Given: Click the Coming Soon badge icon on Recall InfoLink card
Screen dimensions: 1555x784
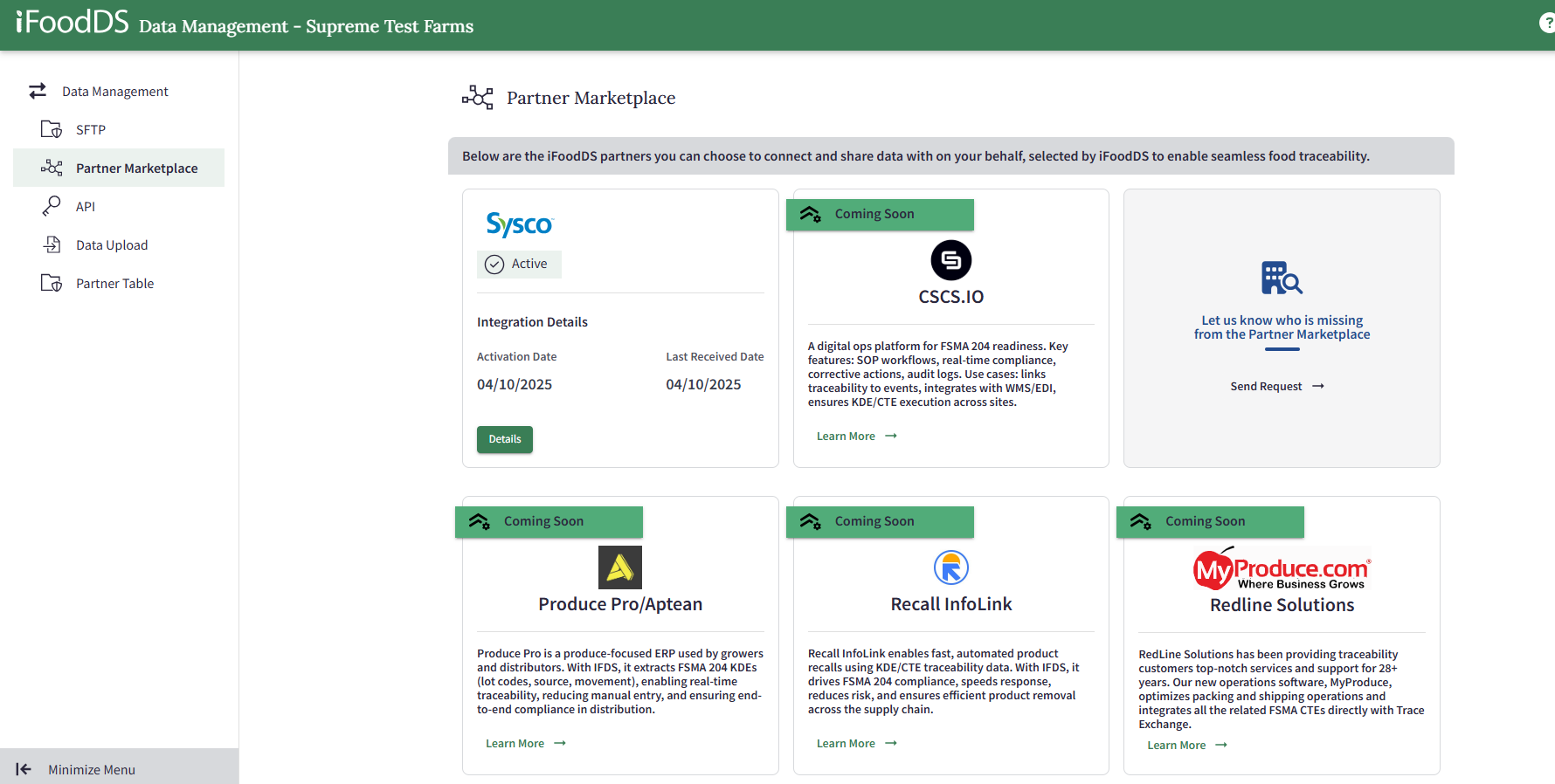Looking at the screenshot, I should pos(811,521).
